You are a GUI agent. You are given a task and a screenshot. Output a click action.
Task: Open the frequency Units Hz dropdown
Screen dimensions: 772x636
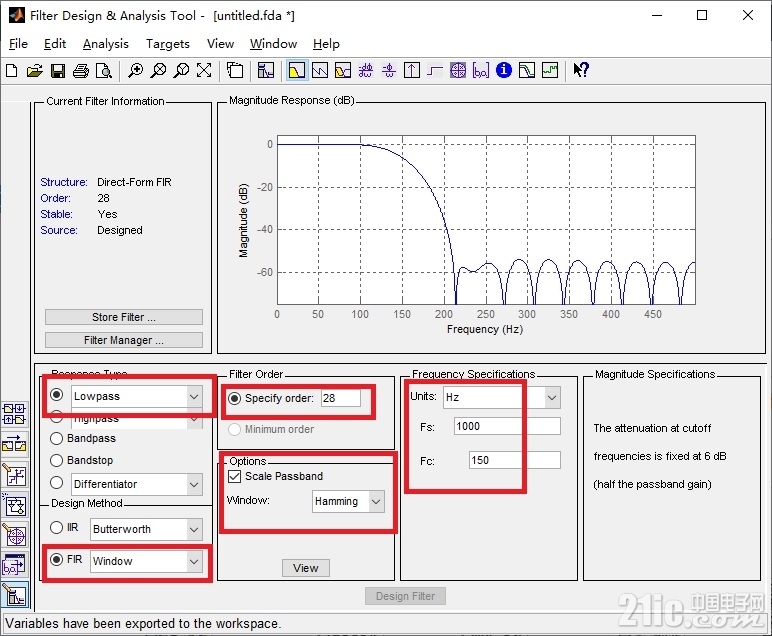pyautogui.click(x=552, y=398)
